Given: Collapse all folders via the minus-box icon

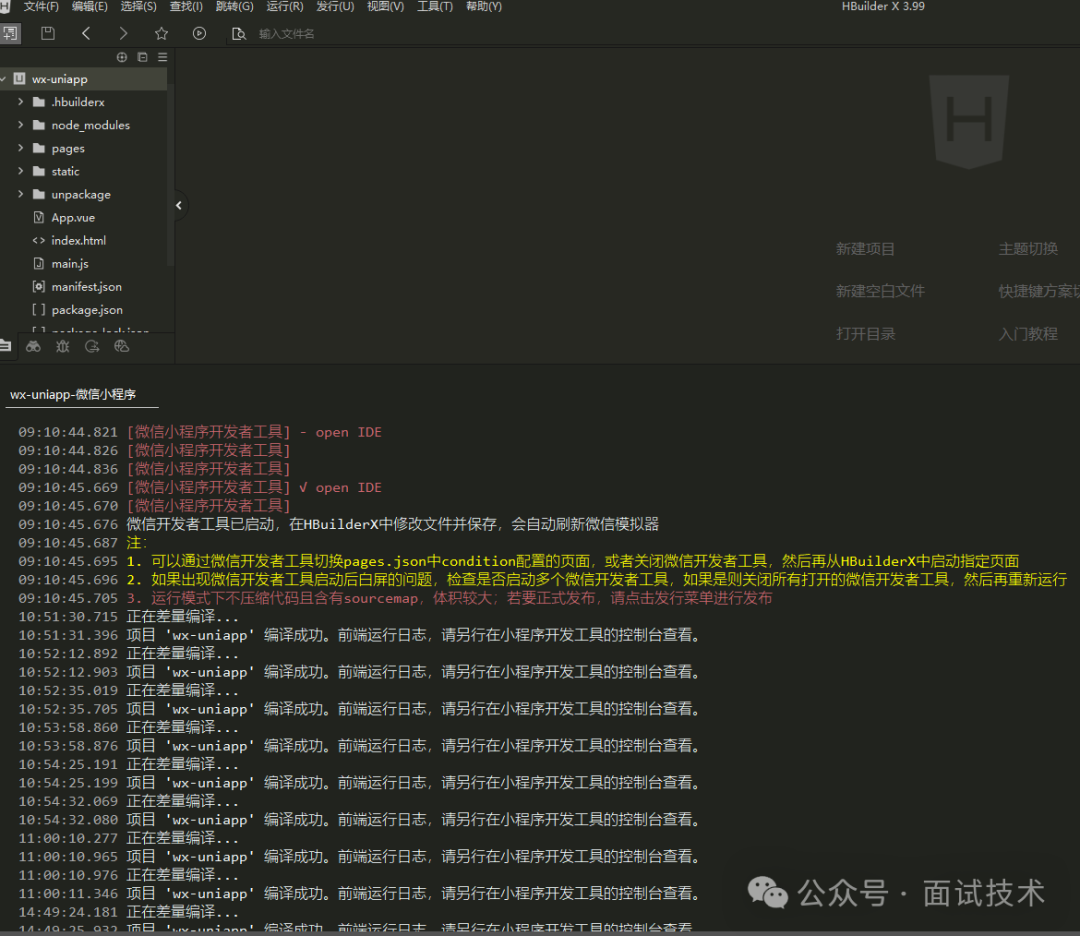Looking at the screenshot, I should [x=143, y=57].
